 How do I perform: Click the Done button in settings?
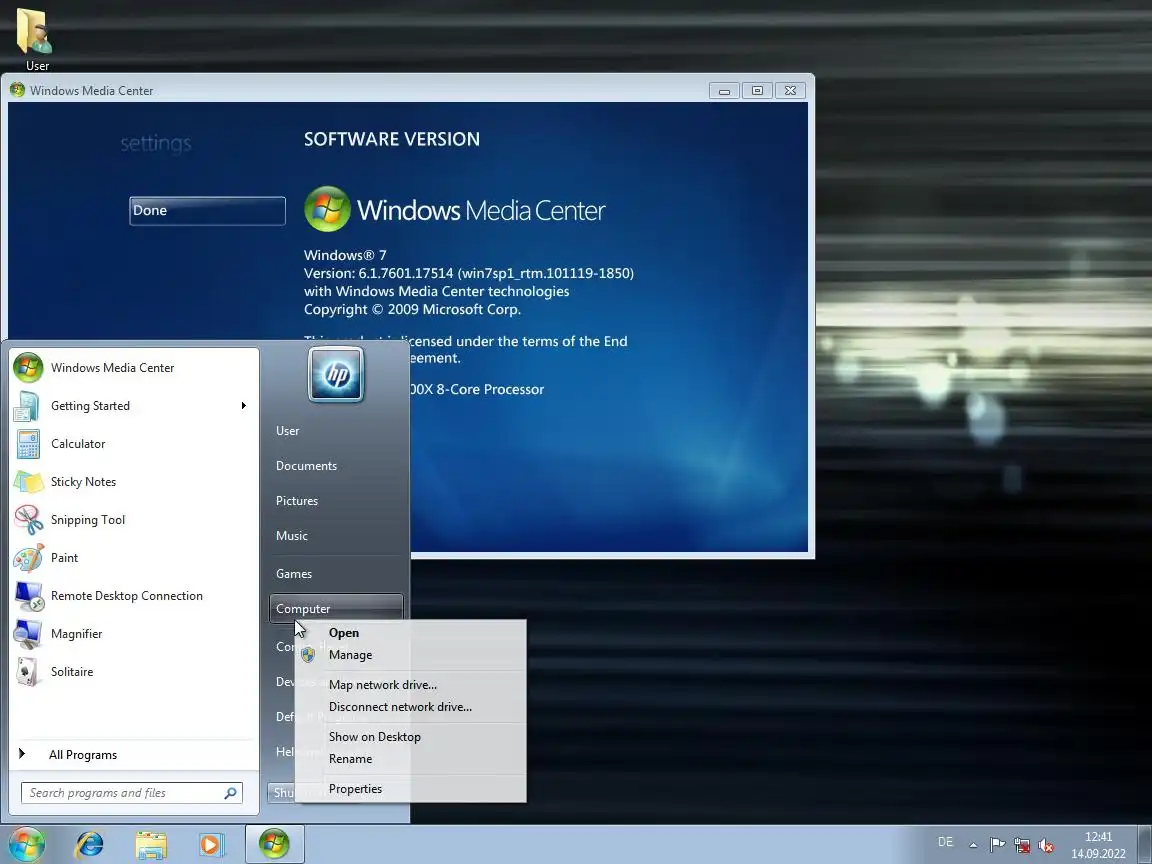[x=207, y=210]
